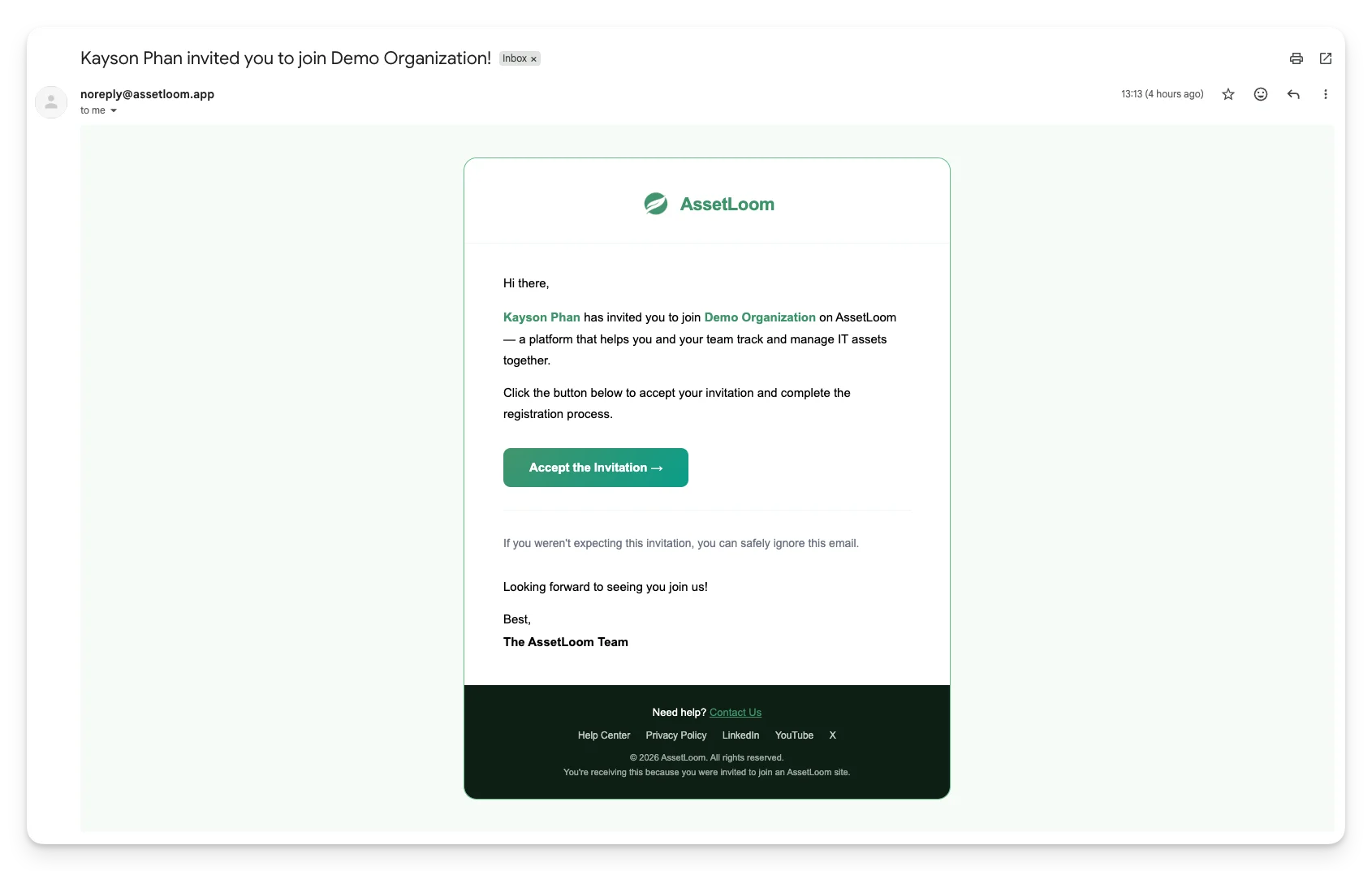Click the sender's profile avatar
Image resolution: width=1372 pixels, height=871 pixels.
click(x=51, y=102)
